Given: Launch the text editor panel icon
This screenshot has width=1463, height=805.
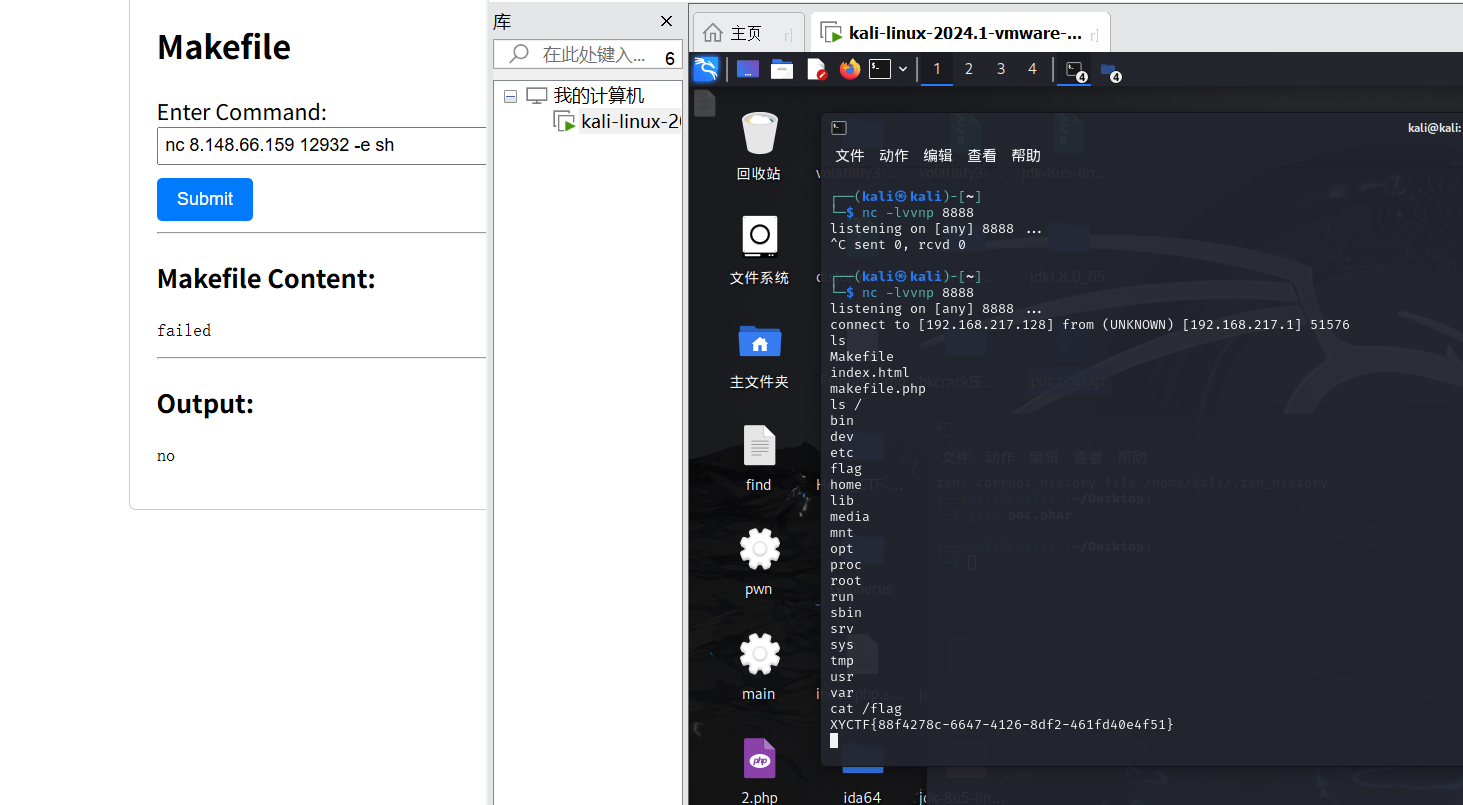Looking at the screenshot, I should click(816, 69).
